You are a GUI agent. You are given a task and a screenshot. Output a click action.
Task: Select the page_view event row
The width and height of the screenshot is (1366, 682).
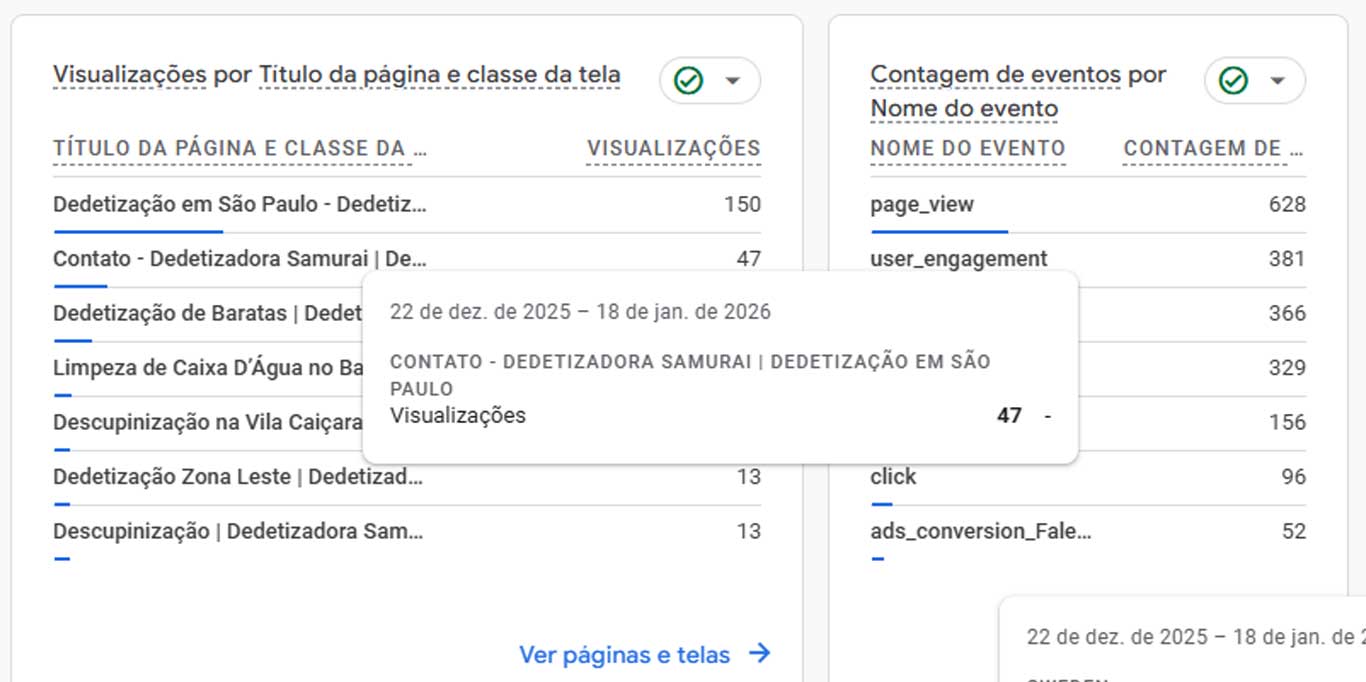(922, 205)
